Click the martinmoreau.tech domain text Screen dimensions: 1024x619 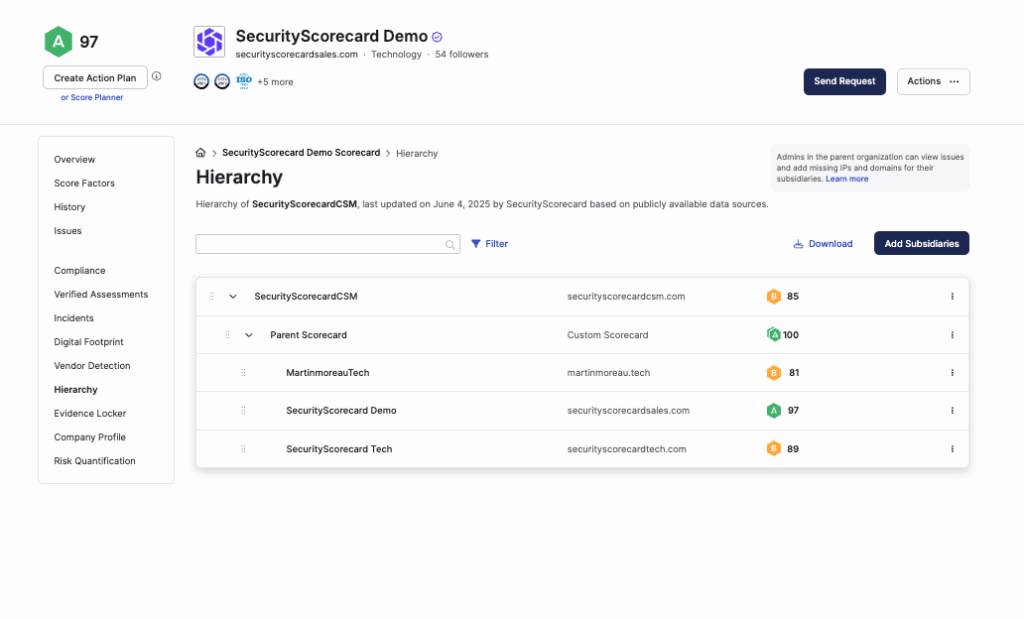point(609,373)
